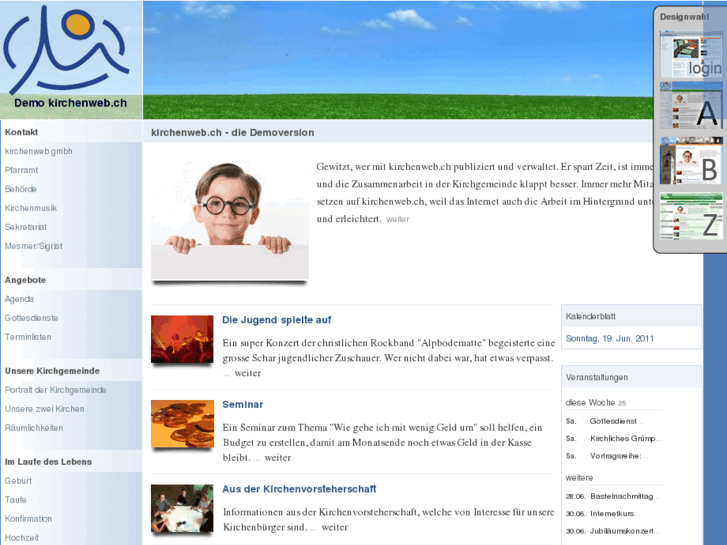Click the boy with glasses image
727x545 pixels.
(230, 220)
